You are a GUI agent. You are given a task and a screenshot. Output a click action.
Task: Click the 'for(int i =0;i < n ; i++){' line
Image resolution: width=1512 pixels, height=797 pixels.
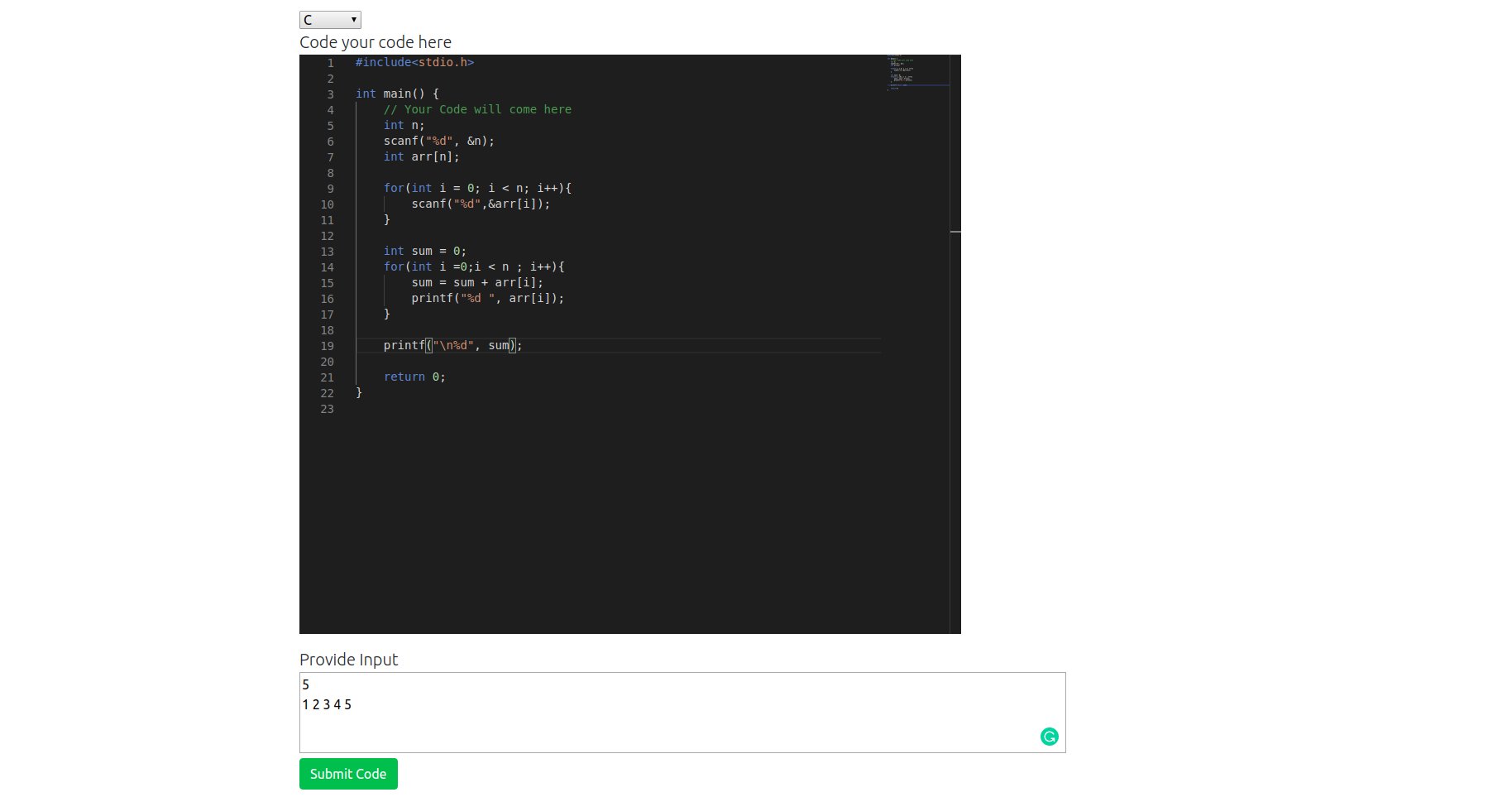coord(474,266)
